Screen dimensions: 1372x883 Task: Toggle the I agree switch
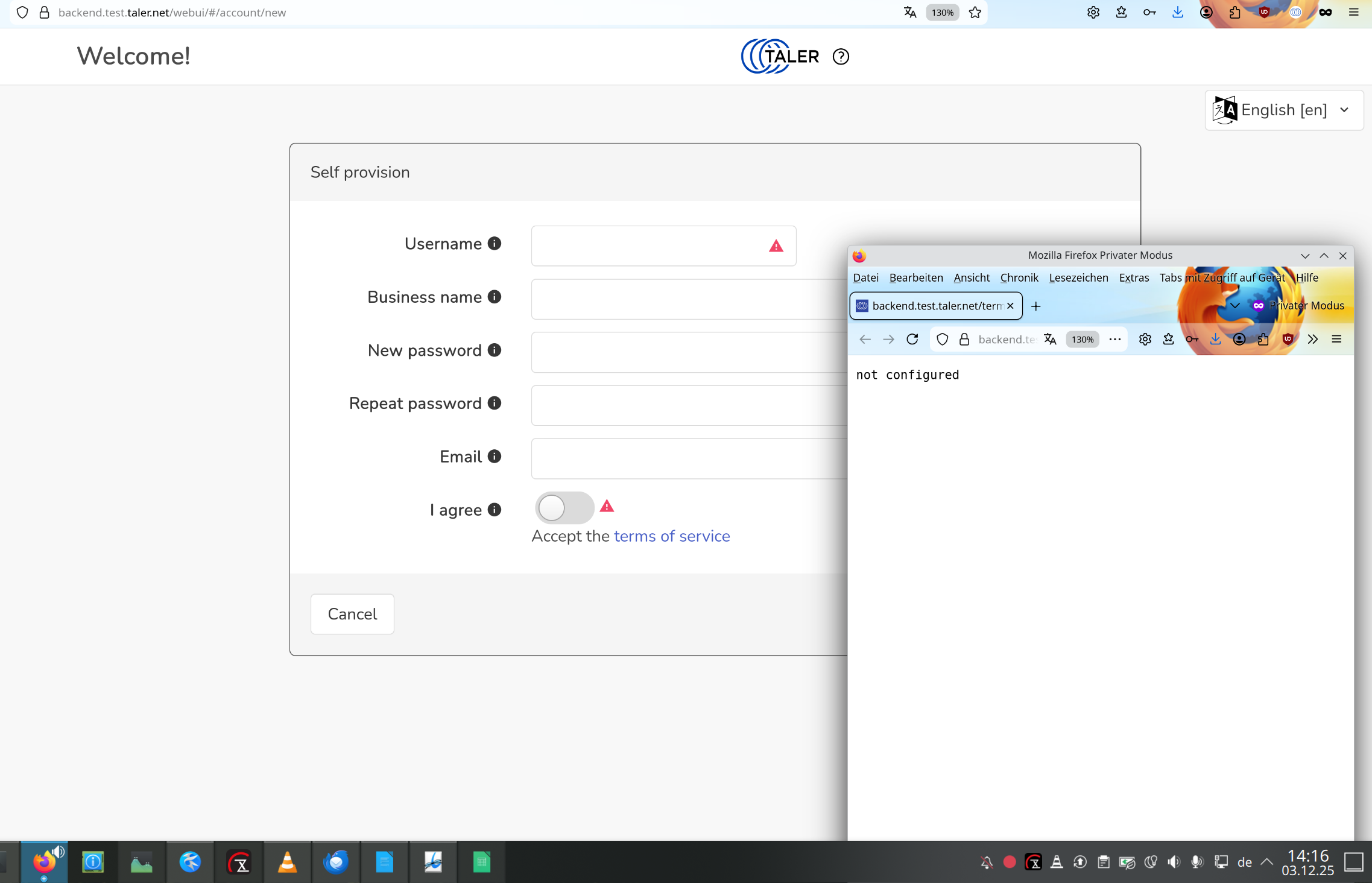[x=564, y=508]
